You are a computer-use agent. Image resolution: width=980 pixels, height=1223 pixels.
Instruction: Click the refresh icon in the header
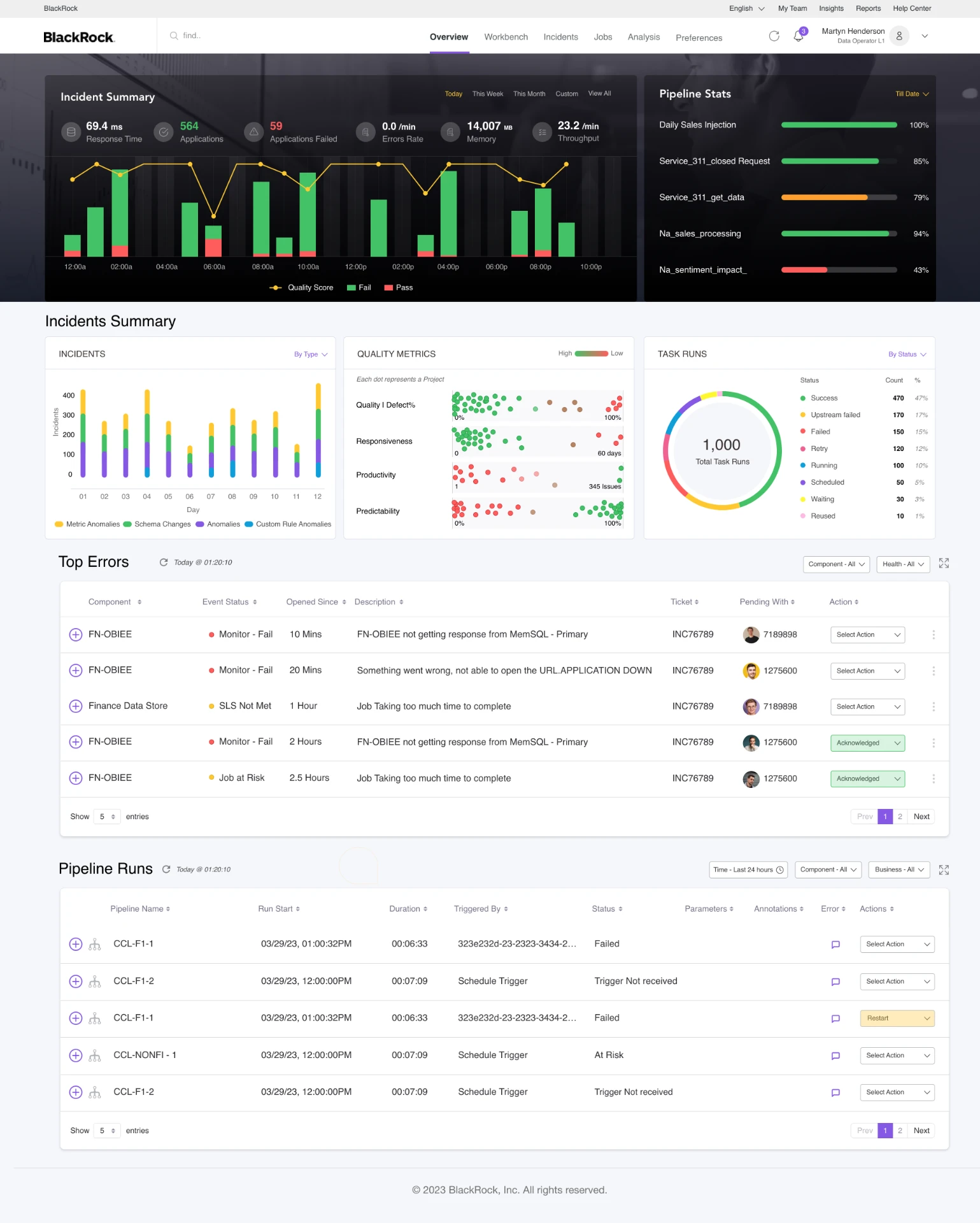coord(774,36)
